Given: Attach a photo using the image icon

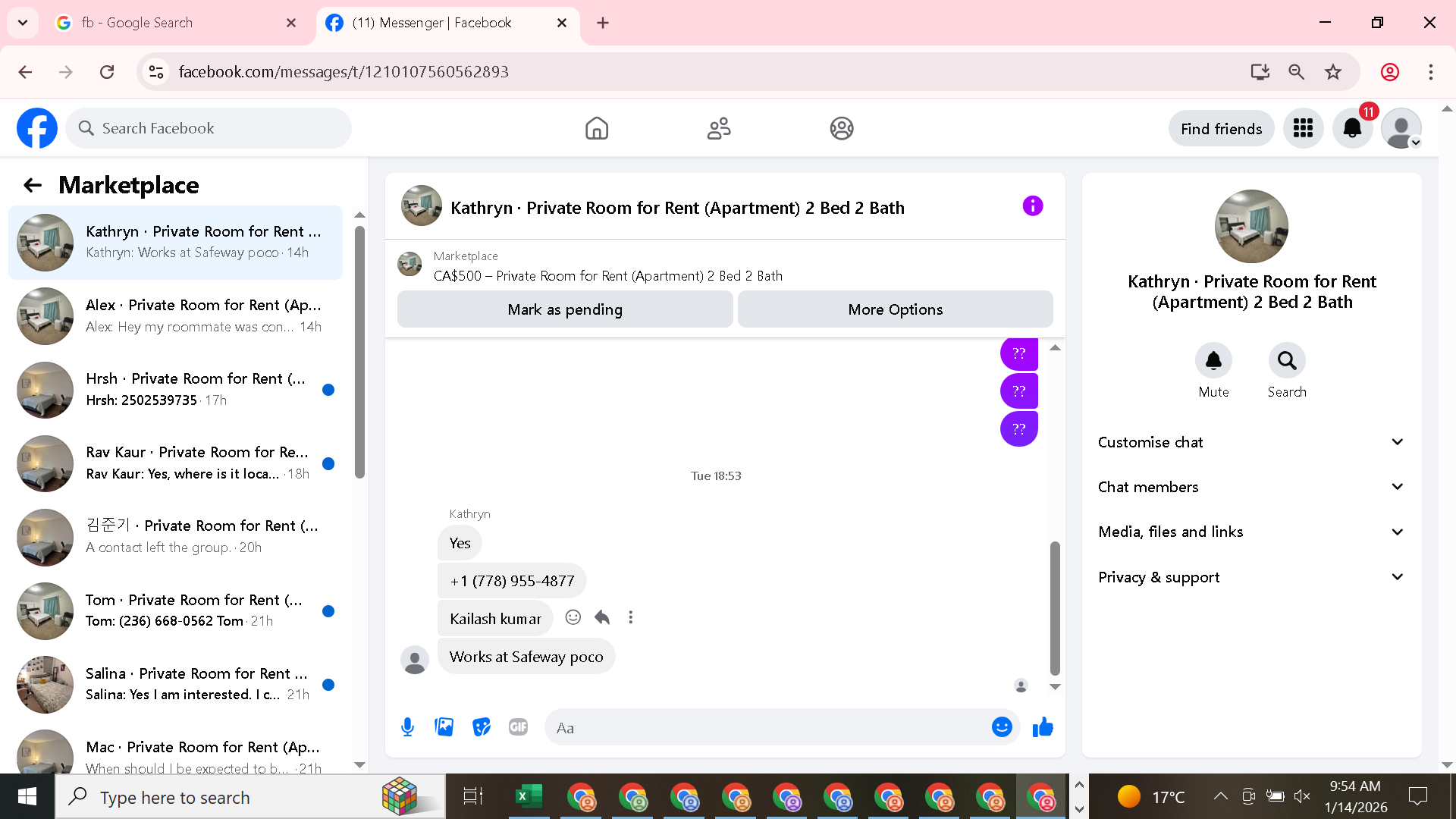Looking at the screenshot, I should click(x=444, y=728).
